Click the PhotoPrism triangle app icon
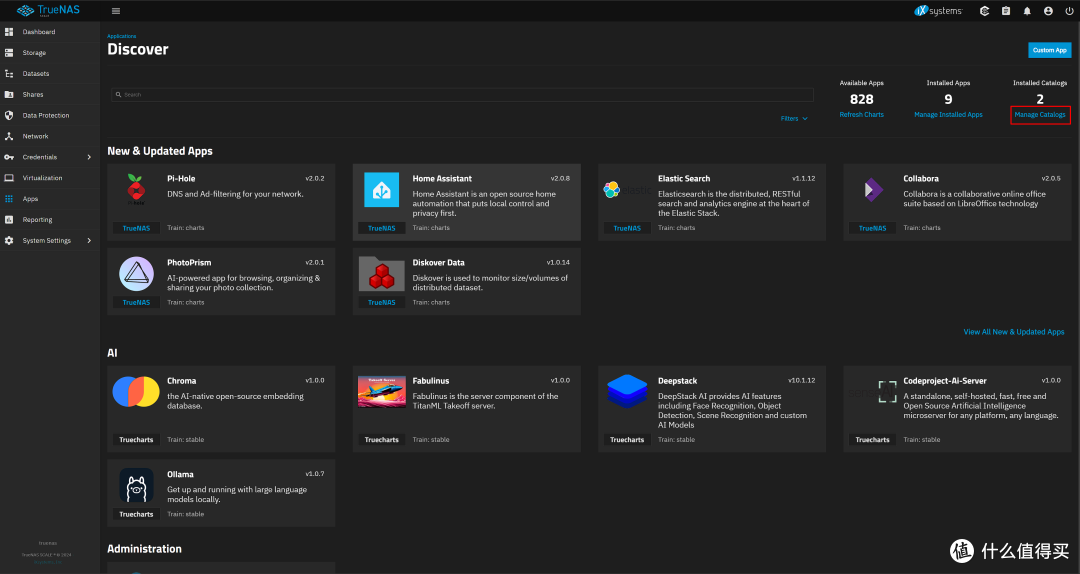Image resolution: width=1080 pixels, height=574 pixels. (136, 274)
